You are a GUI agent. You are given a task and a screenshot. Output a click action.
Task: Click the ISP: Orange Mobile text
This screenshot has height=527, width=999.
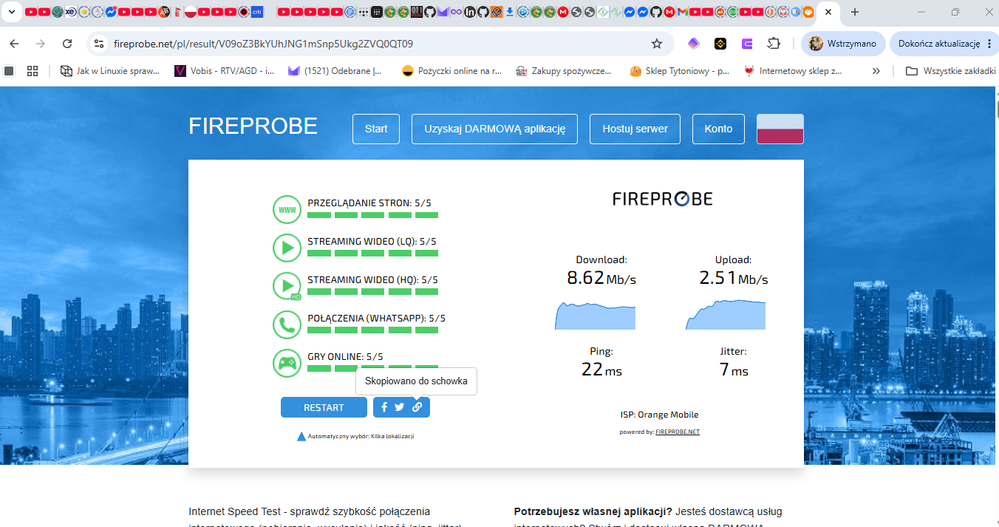tap(659, 415)
